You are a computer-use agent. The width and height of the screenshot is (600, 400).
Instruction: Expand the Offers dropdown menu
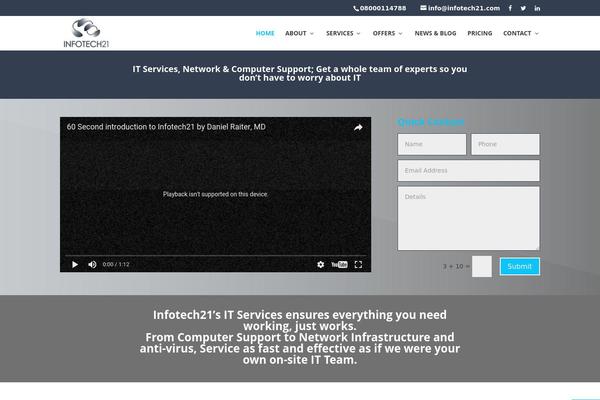click(x=388, y=33)
